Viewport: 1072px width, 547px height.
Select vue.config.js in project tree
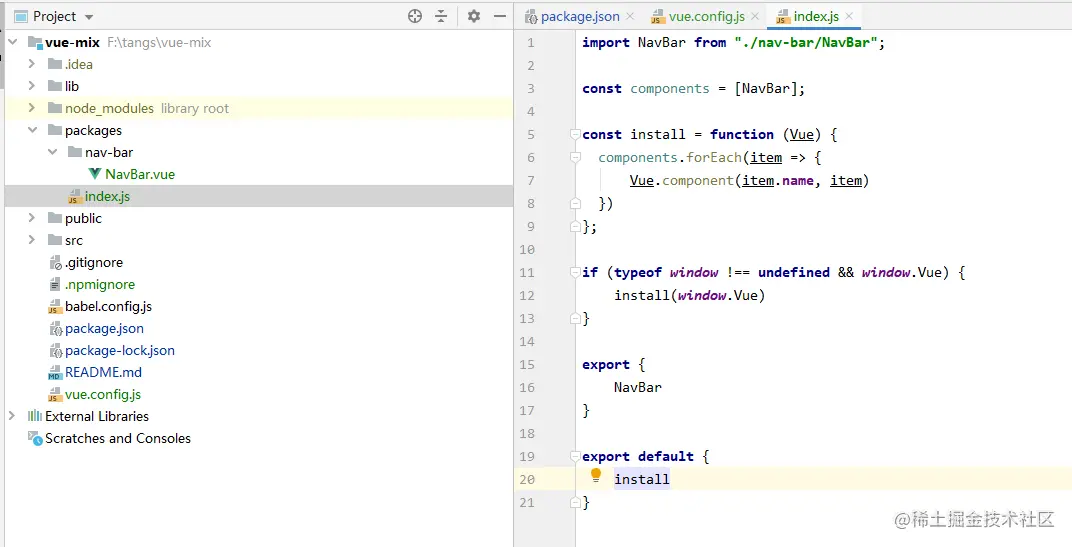[x=103, y=395]
